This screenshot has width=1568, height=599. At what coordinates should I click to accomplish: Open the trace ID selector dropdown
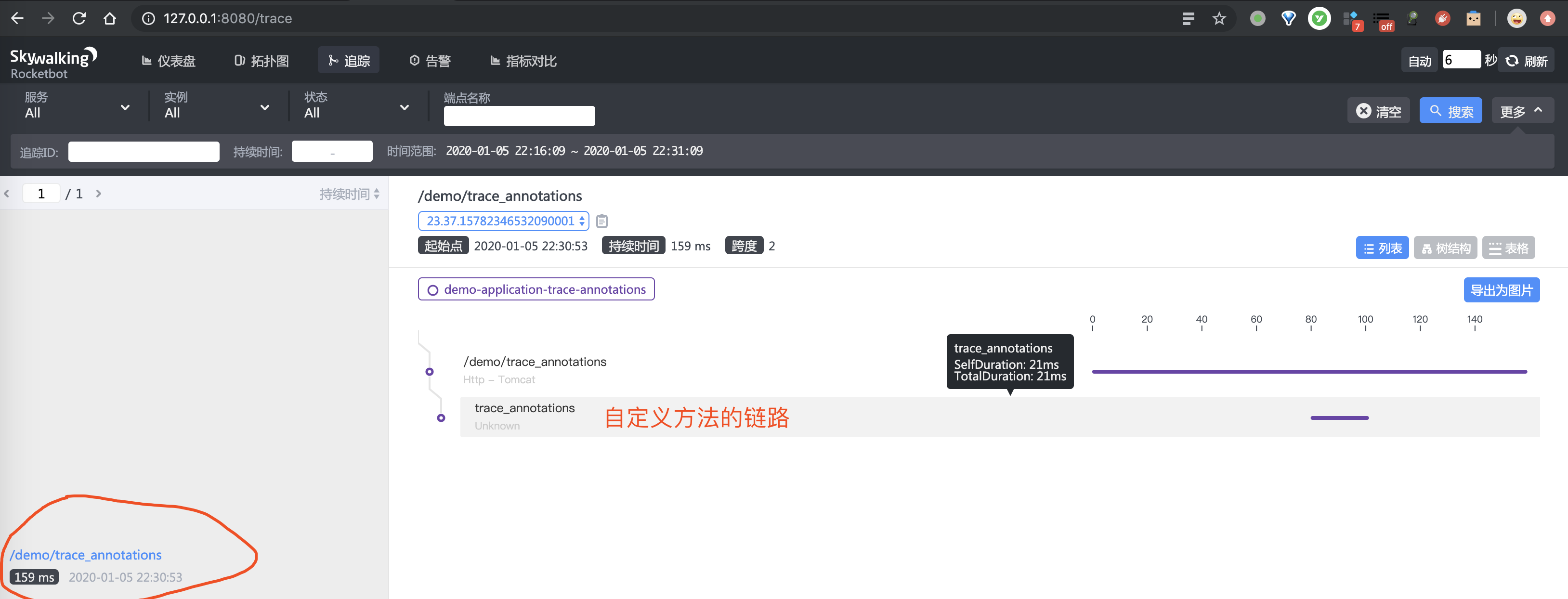pos(503,221)
